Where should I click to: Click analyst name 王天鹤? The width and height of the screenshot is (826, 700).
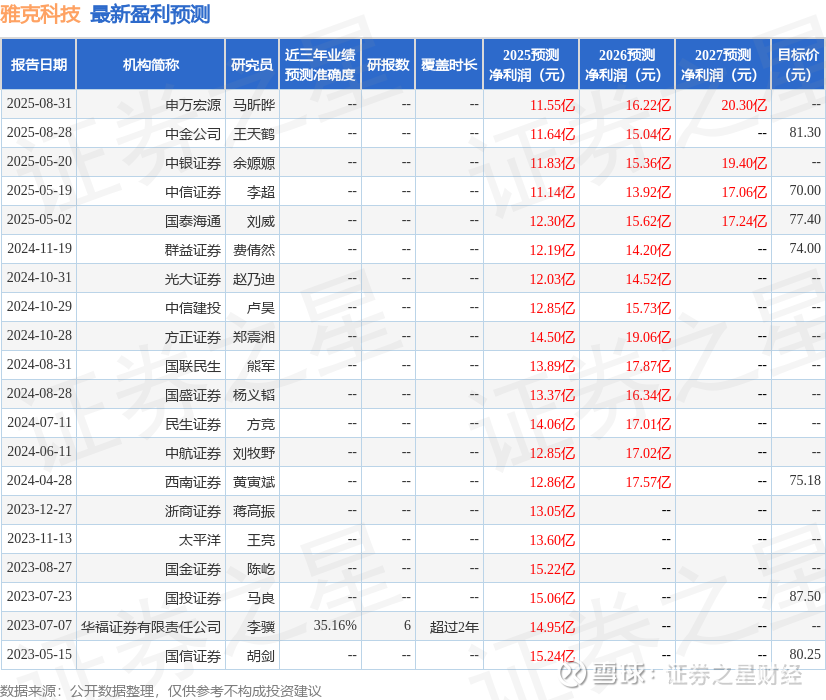(x=254, y=134)
